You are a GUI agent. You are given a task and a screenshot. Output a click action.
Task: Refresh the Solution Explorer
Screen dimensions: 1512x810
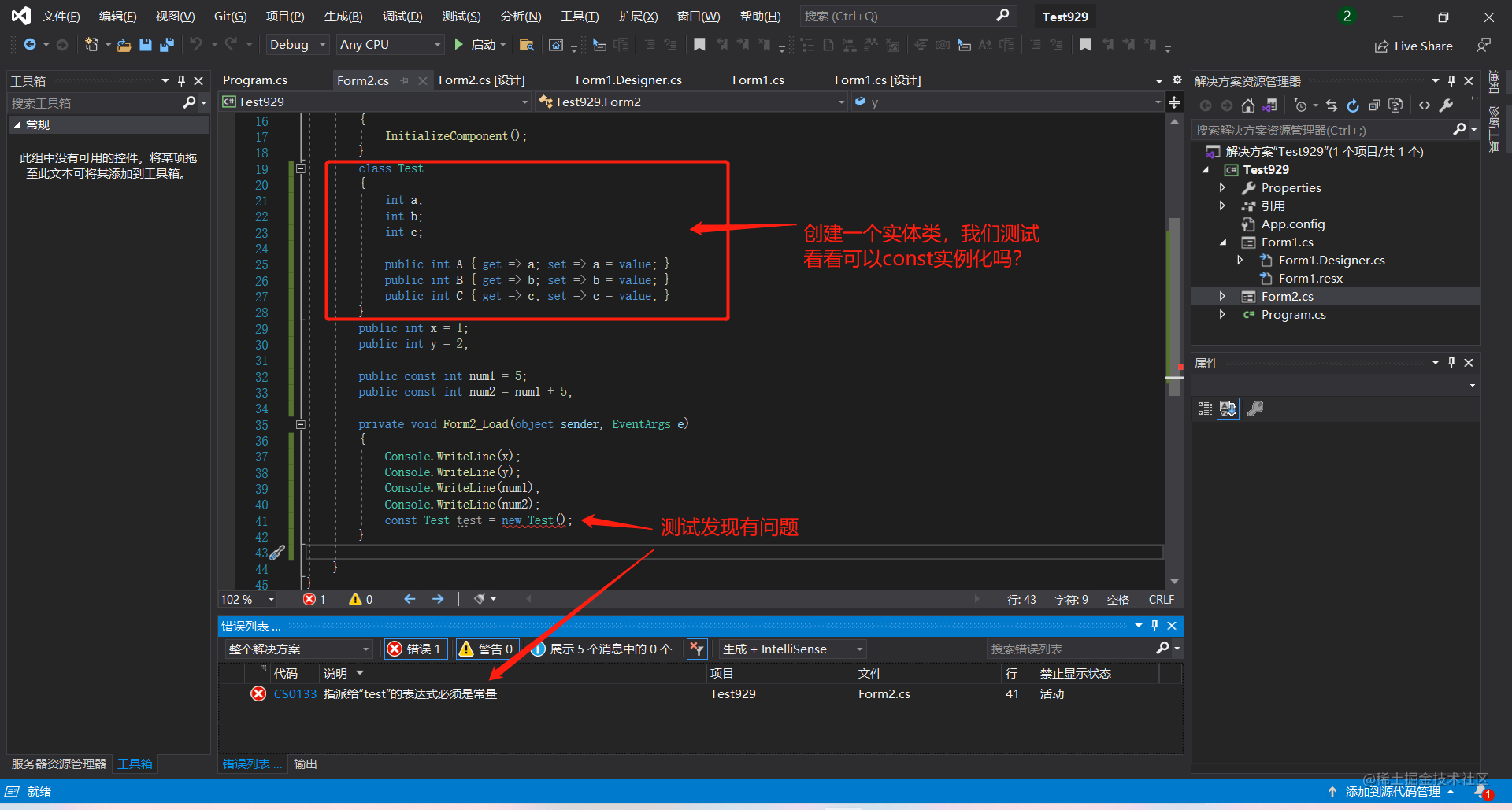1353,105
